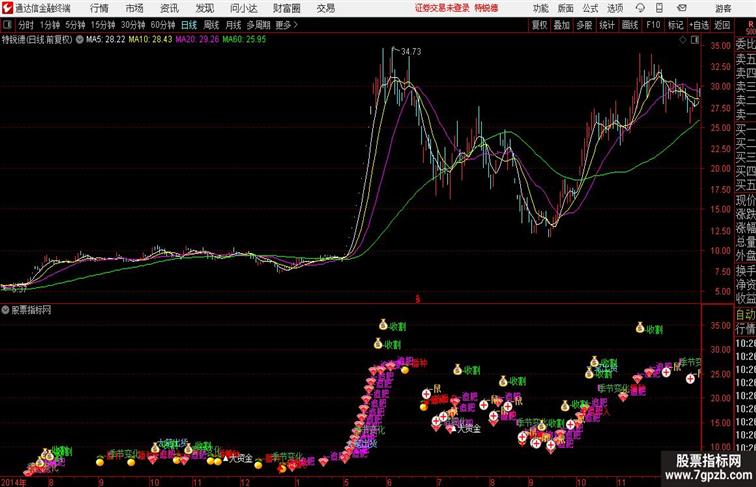Open the headset customer service icon
Image resolution: width=756 pixels, height=487 pixels.
coord(640,8)
